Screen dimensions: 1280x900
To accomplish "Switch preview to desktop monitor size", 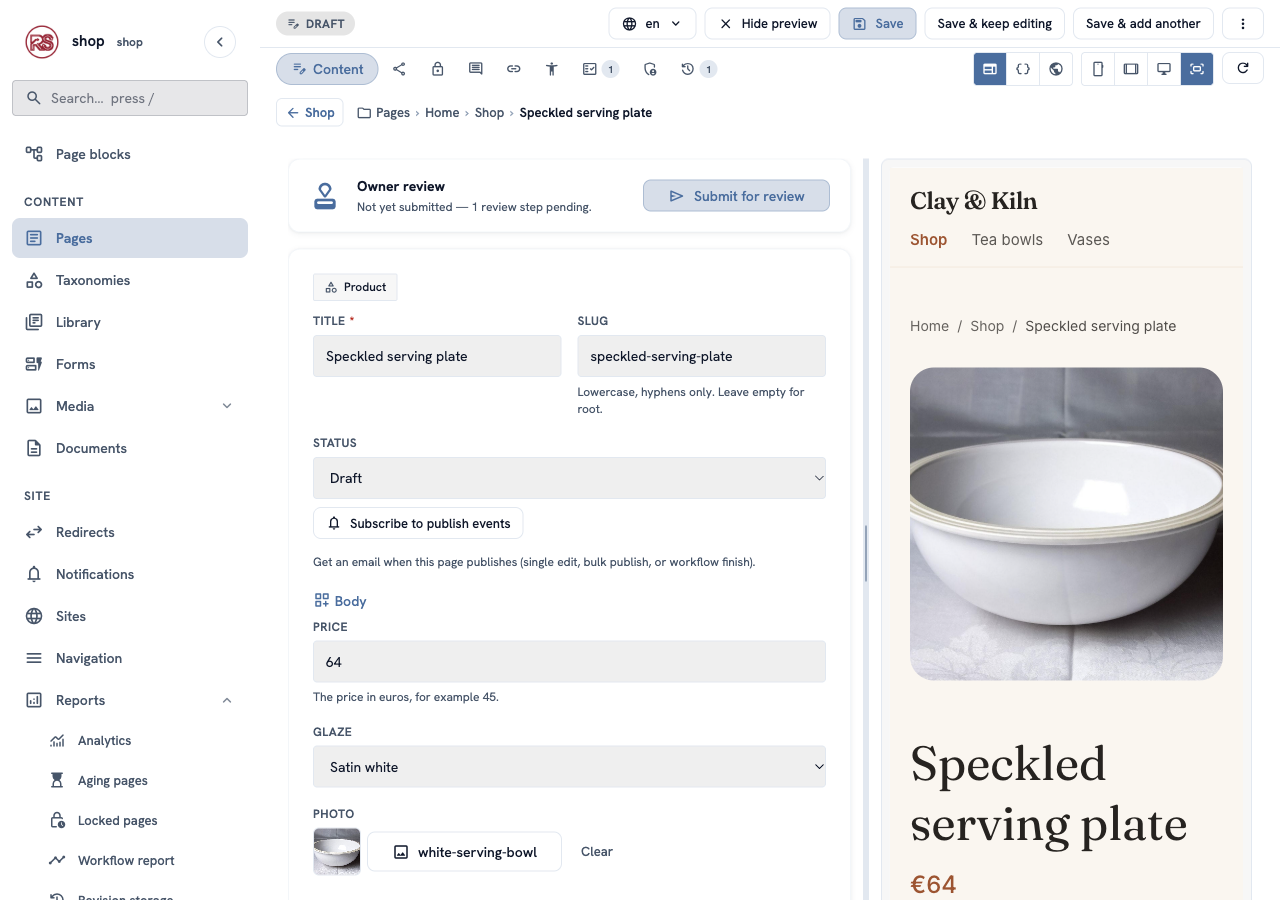I will tap(1164, 69).
